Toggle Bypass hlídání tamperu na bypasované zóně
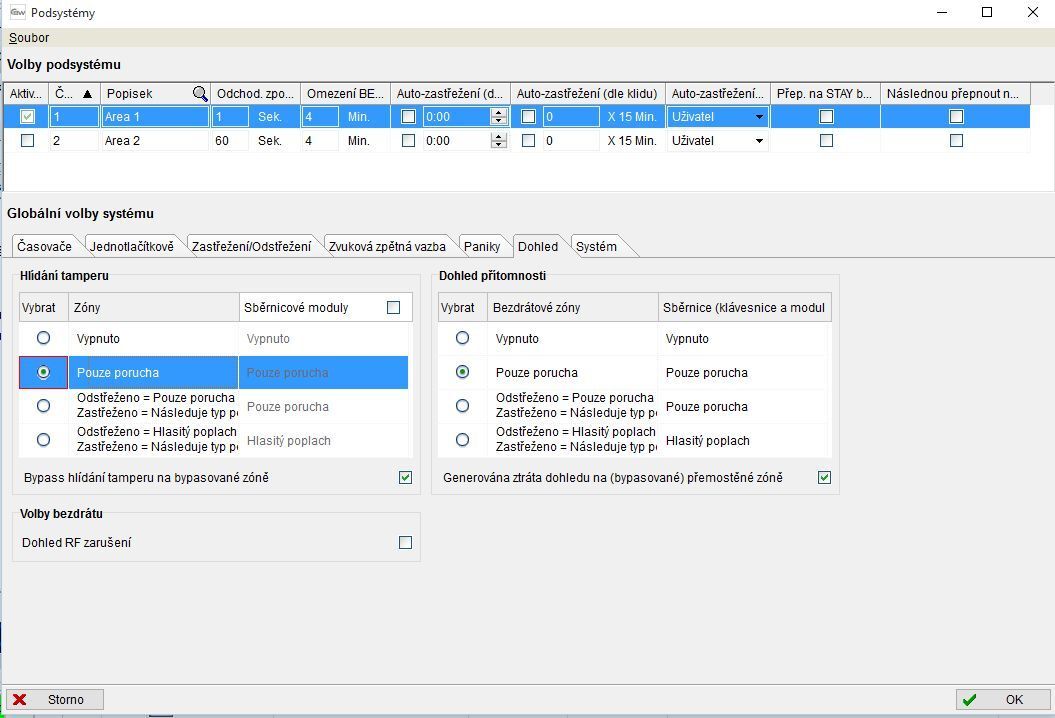1055x718 pixels. coord(405,478)
